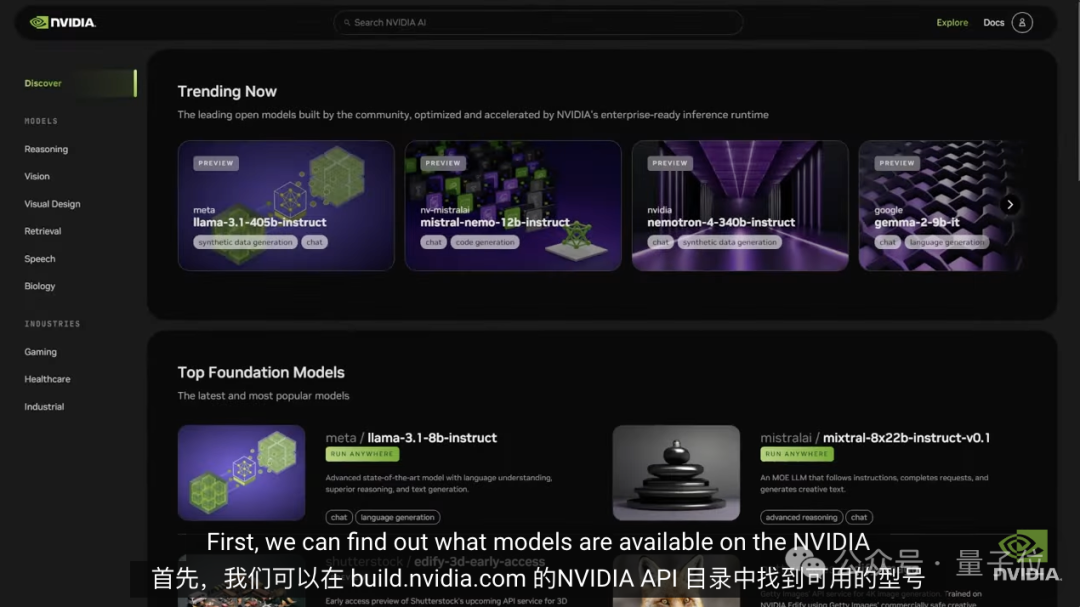Viewport: 1080px width, 607px height.
Task: Click synthetic data generation tag on llama-3.1-405b card
Action: tap(245, 242)
